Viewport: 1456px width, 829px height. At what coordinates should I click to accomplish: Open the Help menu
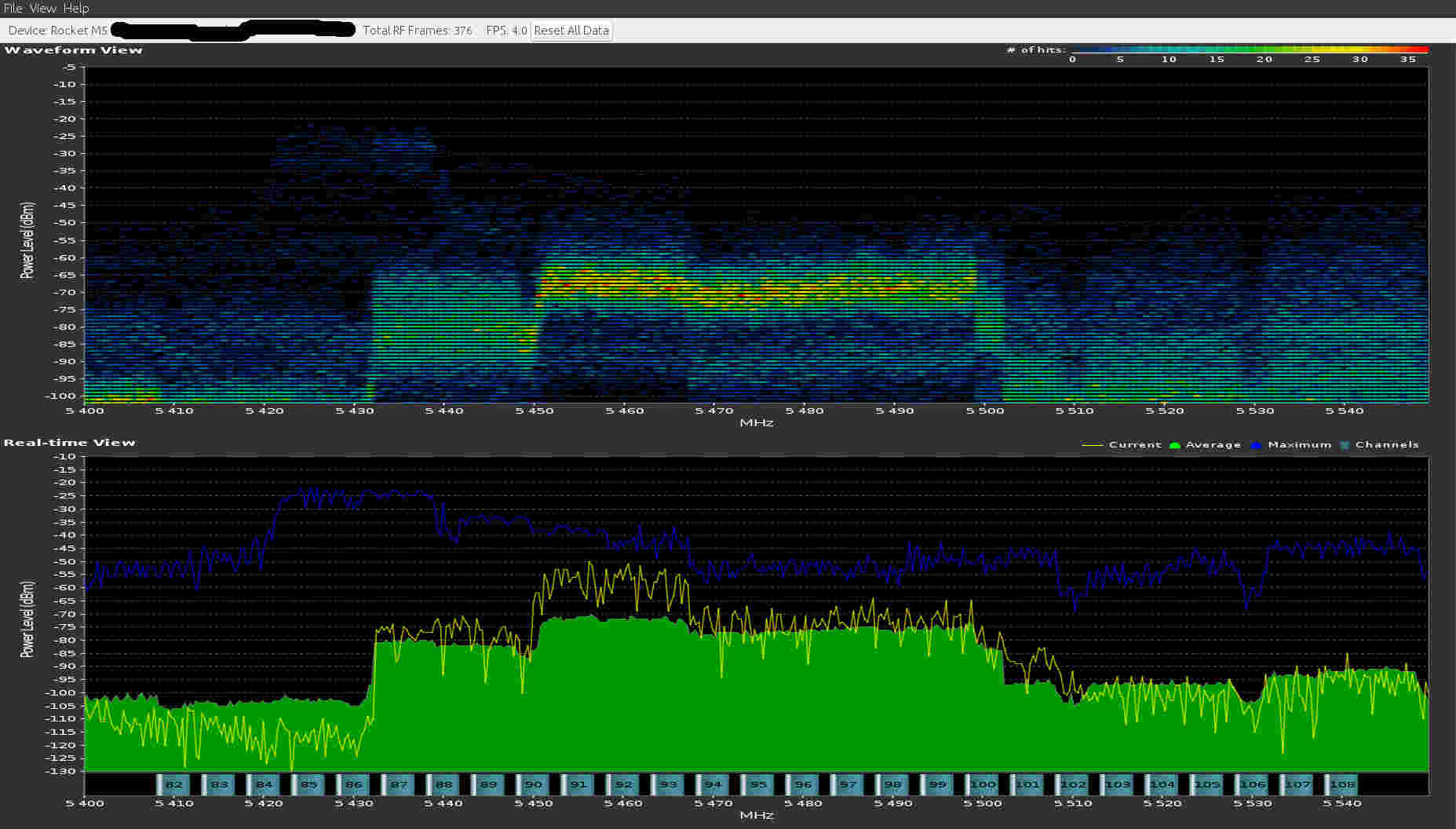pos(76,8)
